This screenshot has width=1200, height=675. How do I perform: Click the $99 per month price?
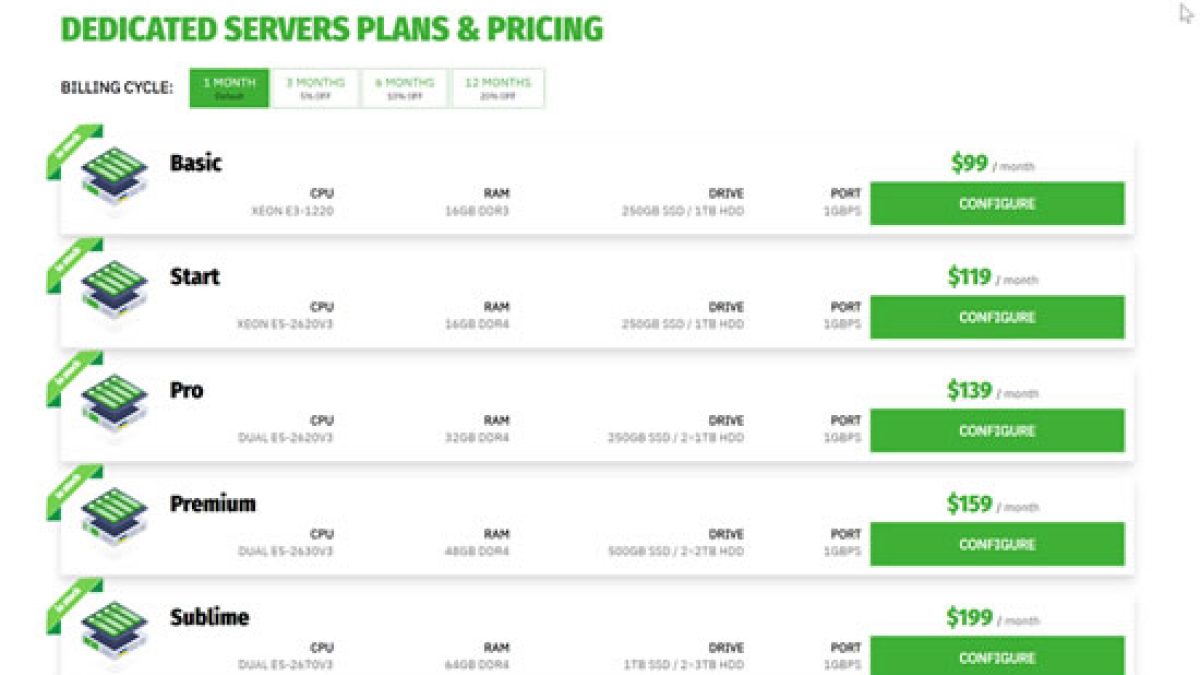pyautogui.click(x=993, y=164)
